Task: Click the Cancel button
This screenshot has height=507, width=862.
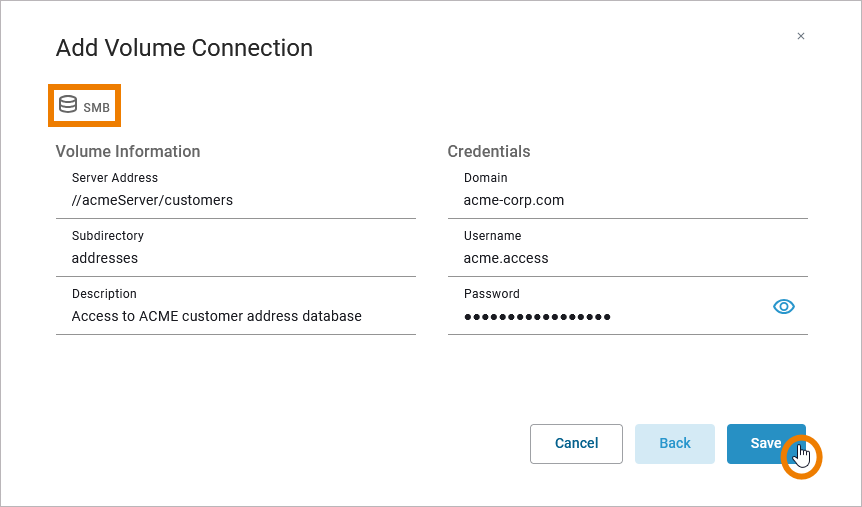Action: pos(576,443)
